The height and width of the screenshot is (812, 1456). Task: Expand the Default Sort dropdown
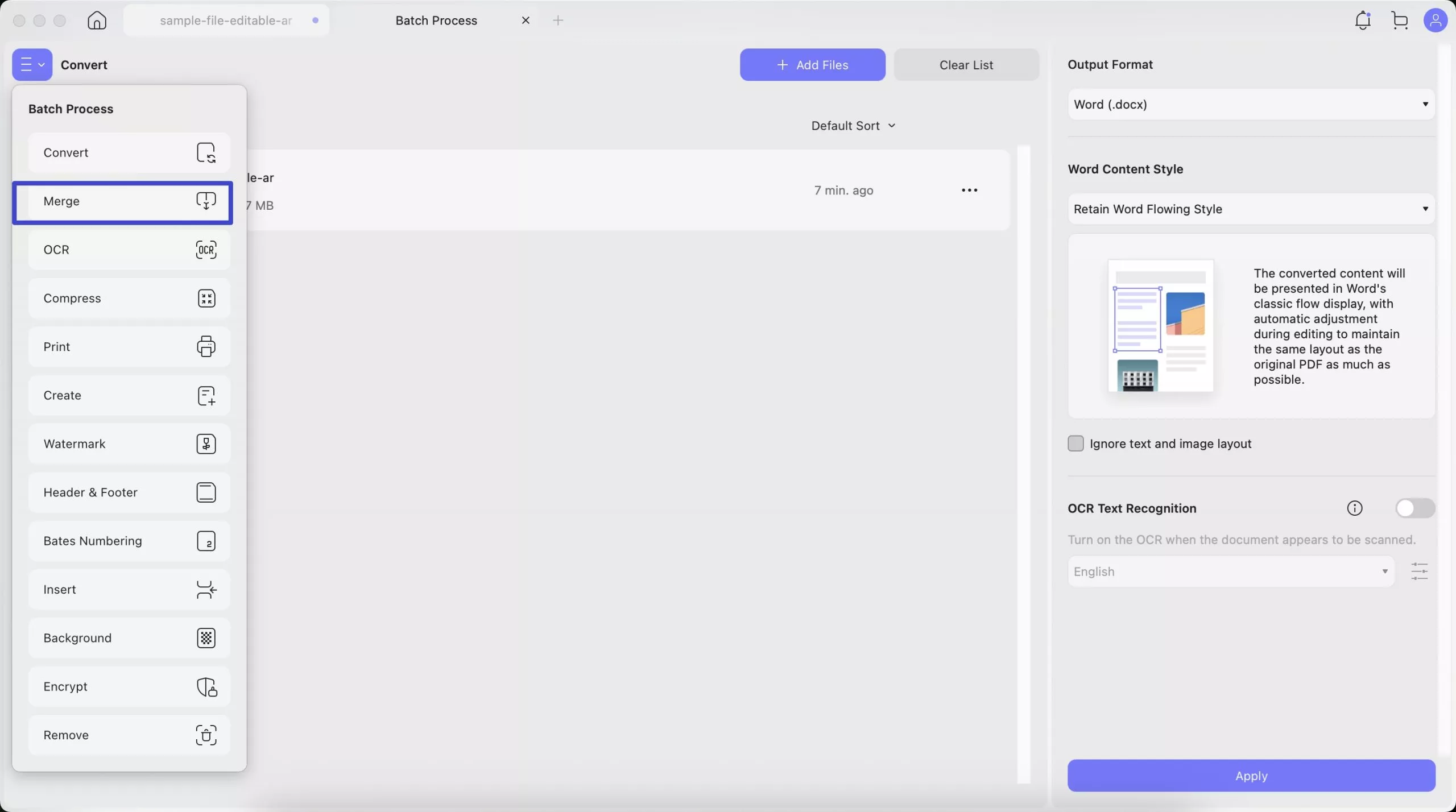pos(853,126)
